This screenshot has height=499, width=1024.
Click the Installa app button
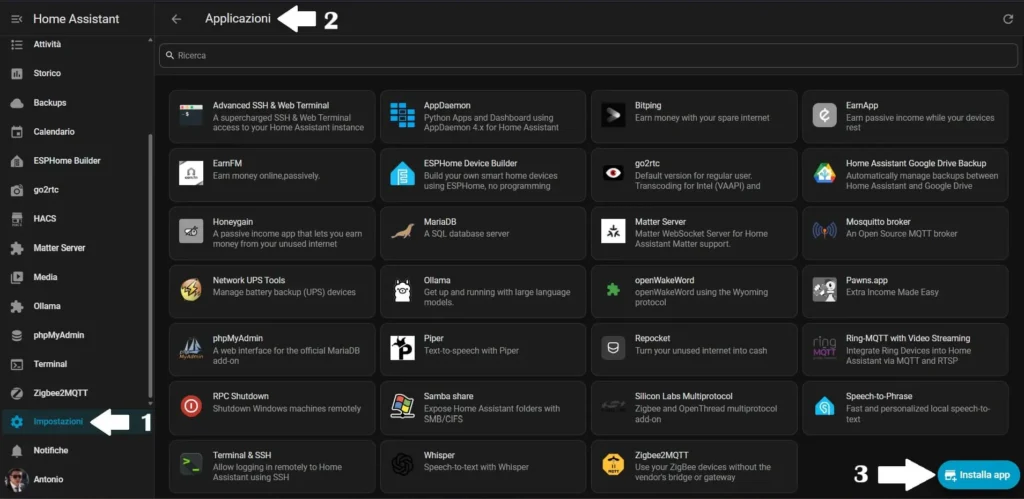[x=978, y=475]
